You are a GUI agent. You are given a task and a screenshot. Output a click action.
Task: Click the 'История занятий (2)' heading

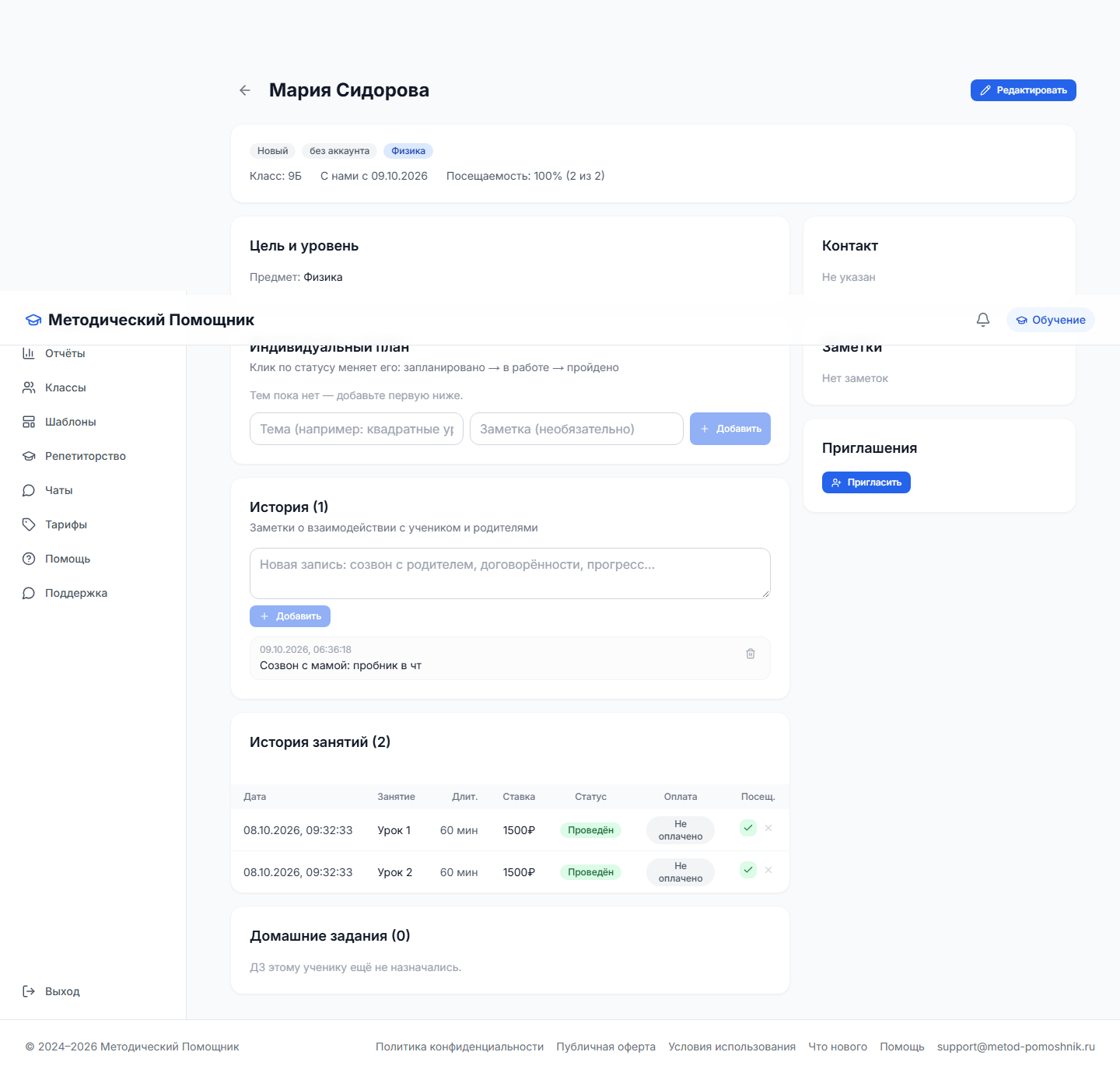(x=320, y=742)
